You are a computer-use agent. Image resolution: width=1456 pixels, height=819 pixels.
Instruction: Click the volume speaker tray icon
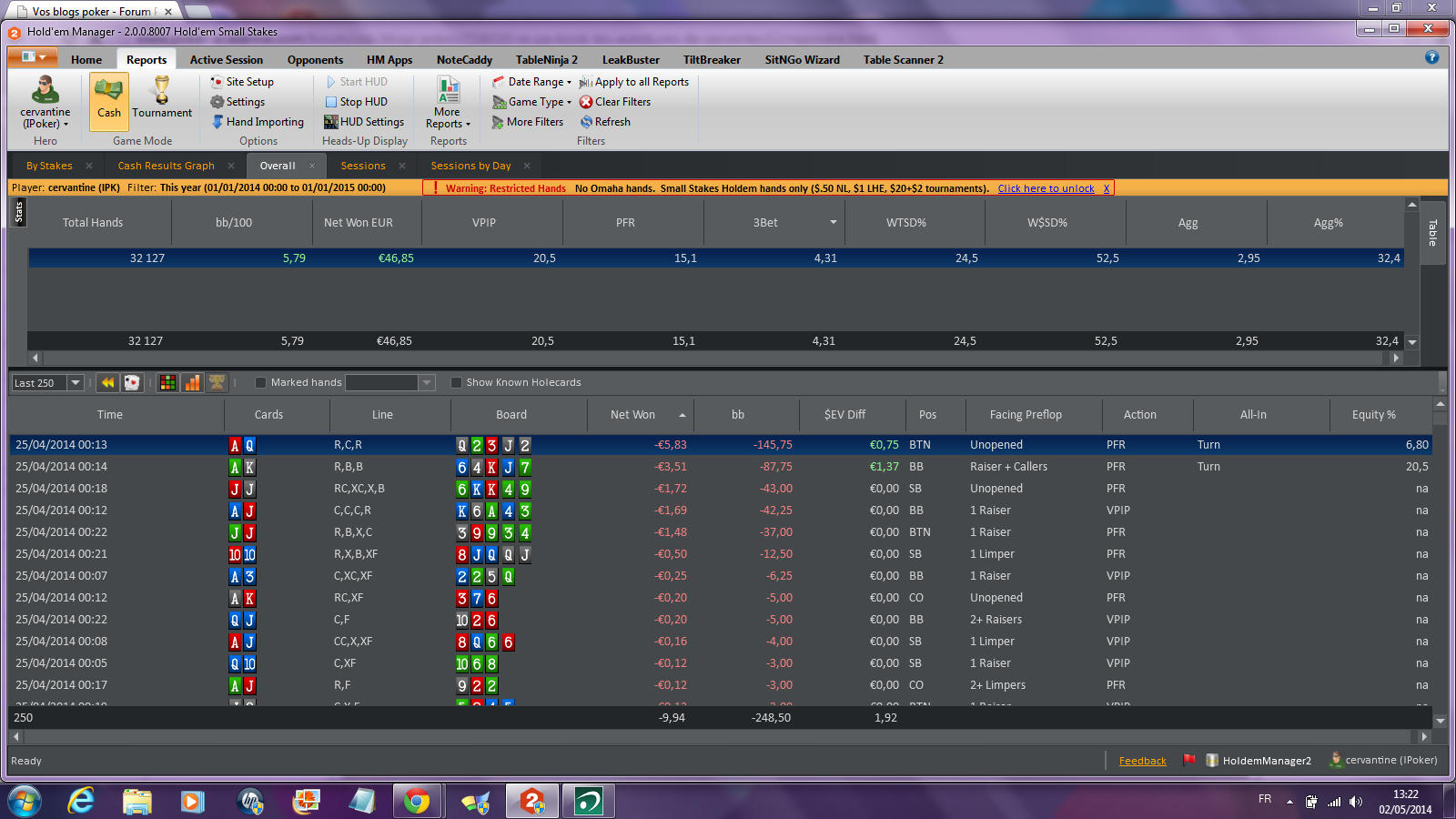[x=1356, y=802]
